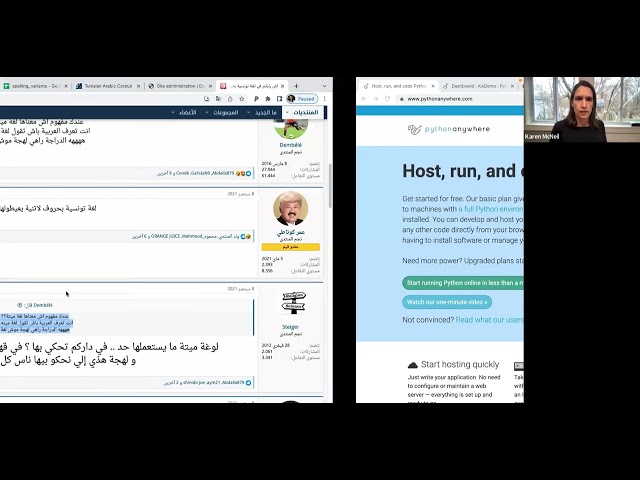Open a new tab in left browser
Screen dimensions: 640x480
pos(296,86)
